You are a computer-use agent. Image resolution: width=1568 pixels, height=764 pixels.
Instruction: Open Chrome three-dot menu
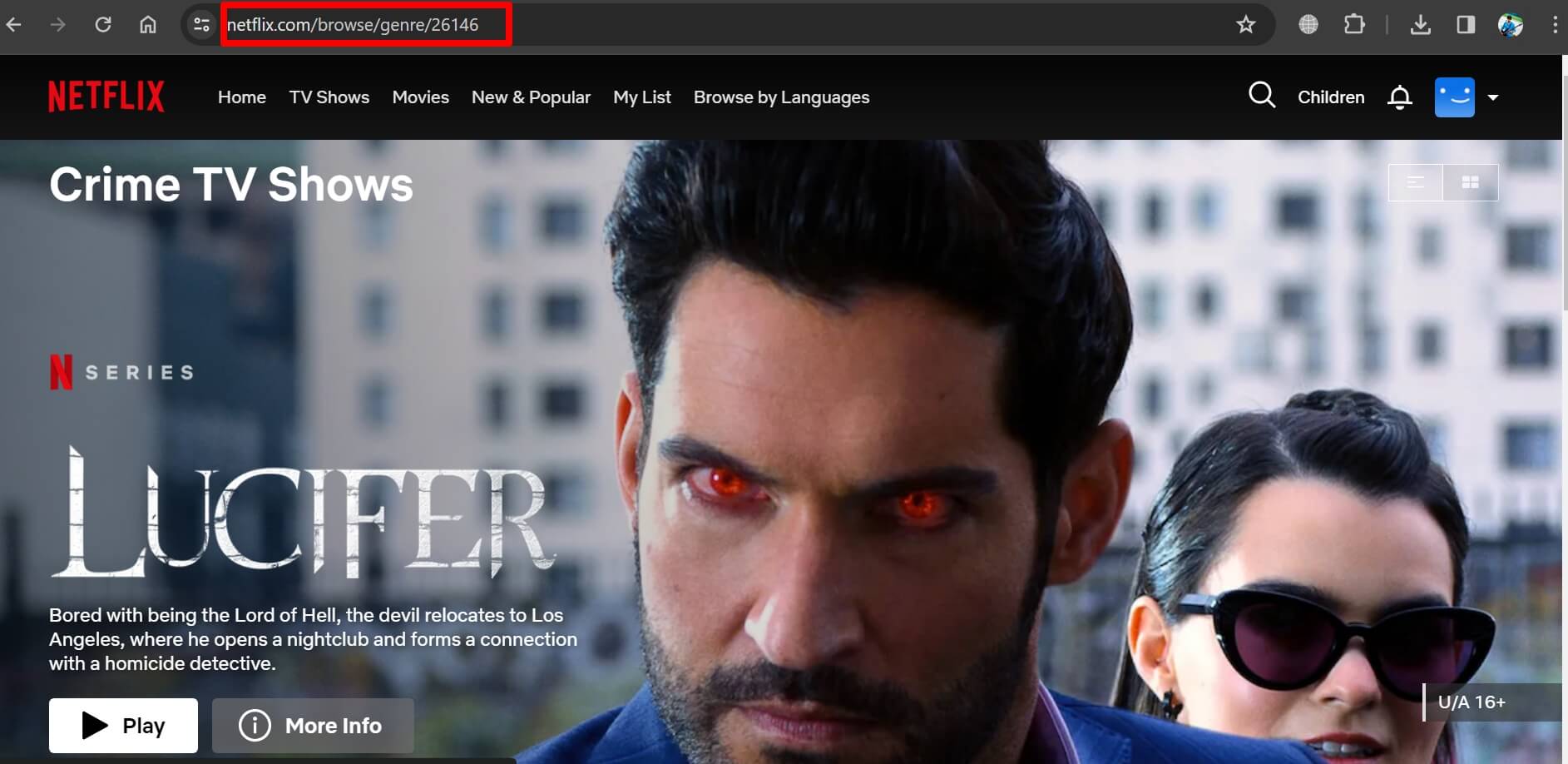(1555, 25)
